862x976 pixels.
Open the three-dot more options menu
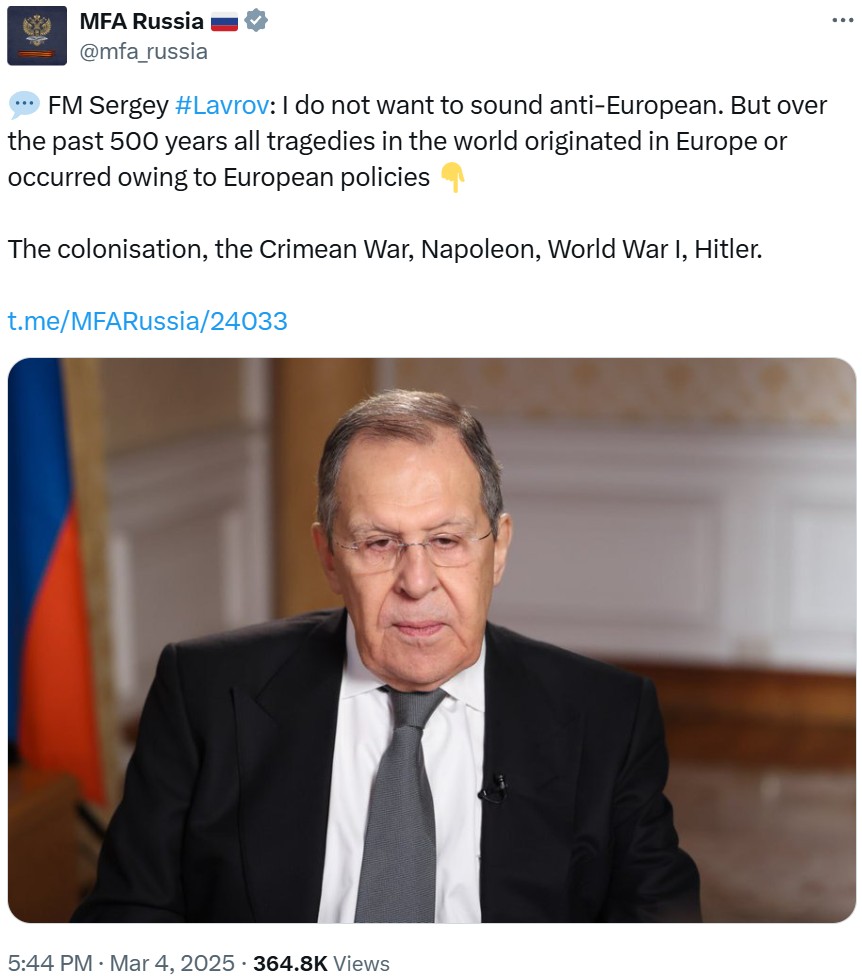843,21
